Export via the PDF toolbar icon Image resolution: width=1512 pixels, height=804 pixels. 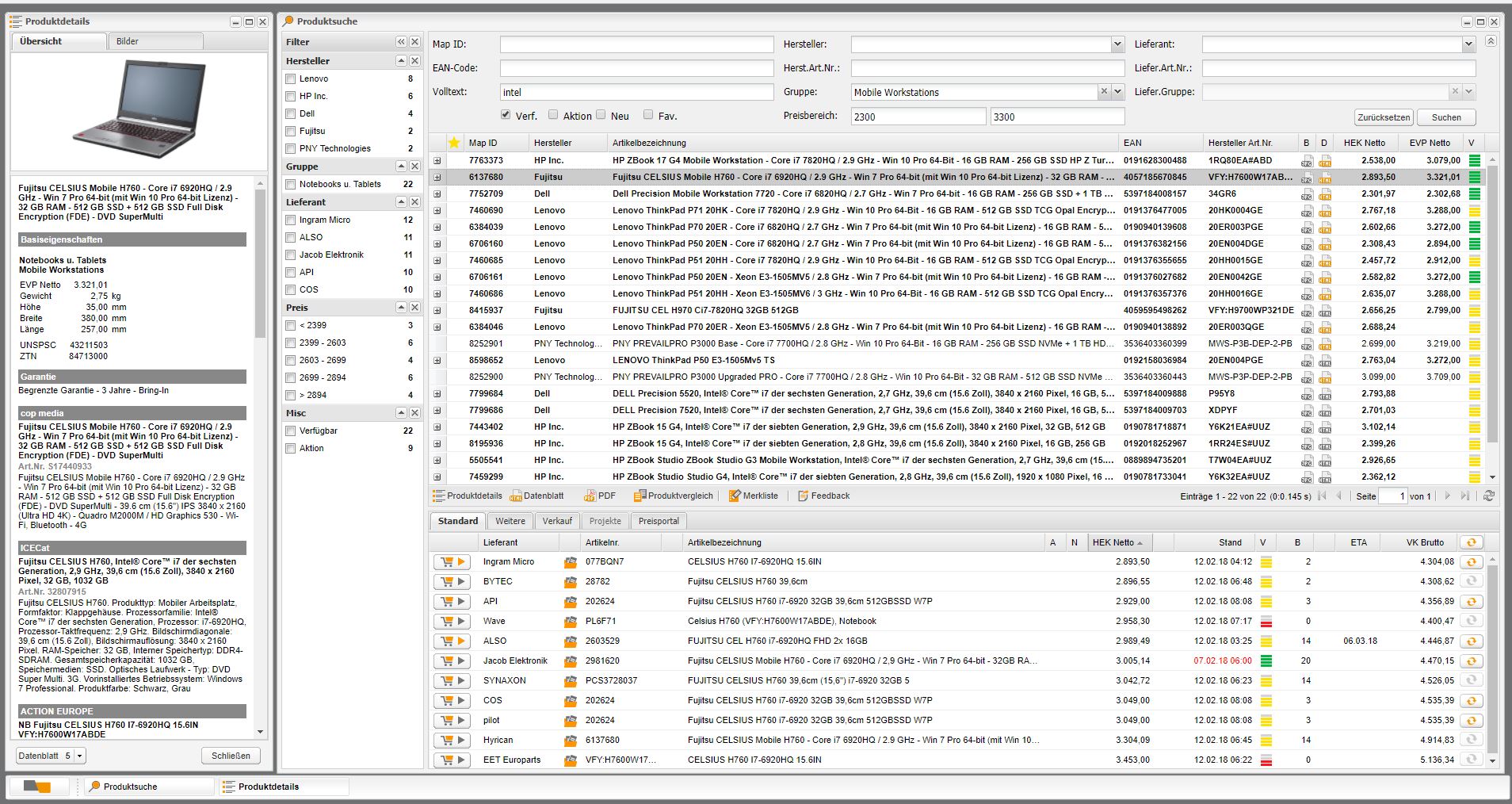tap(600, 496)
